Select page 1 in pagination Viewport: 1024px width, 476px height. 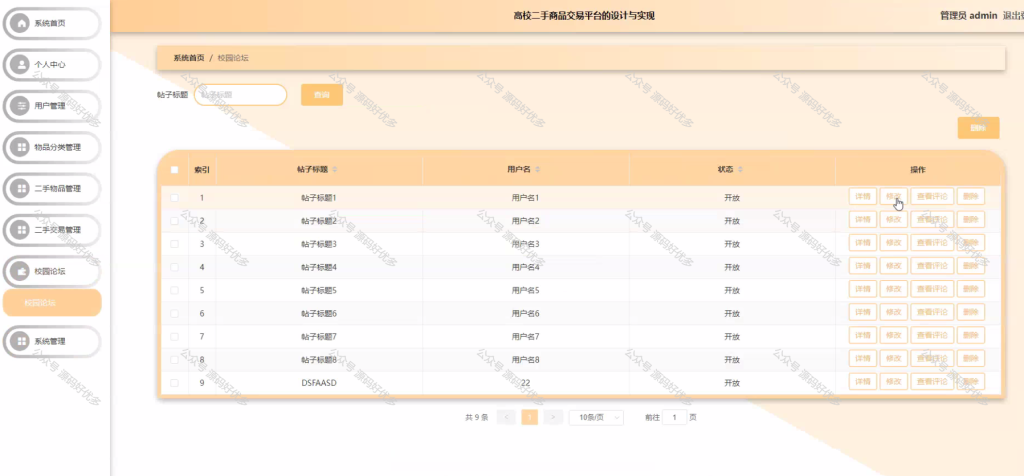click(x=530, y=417)
